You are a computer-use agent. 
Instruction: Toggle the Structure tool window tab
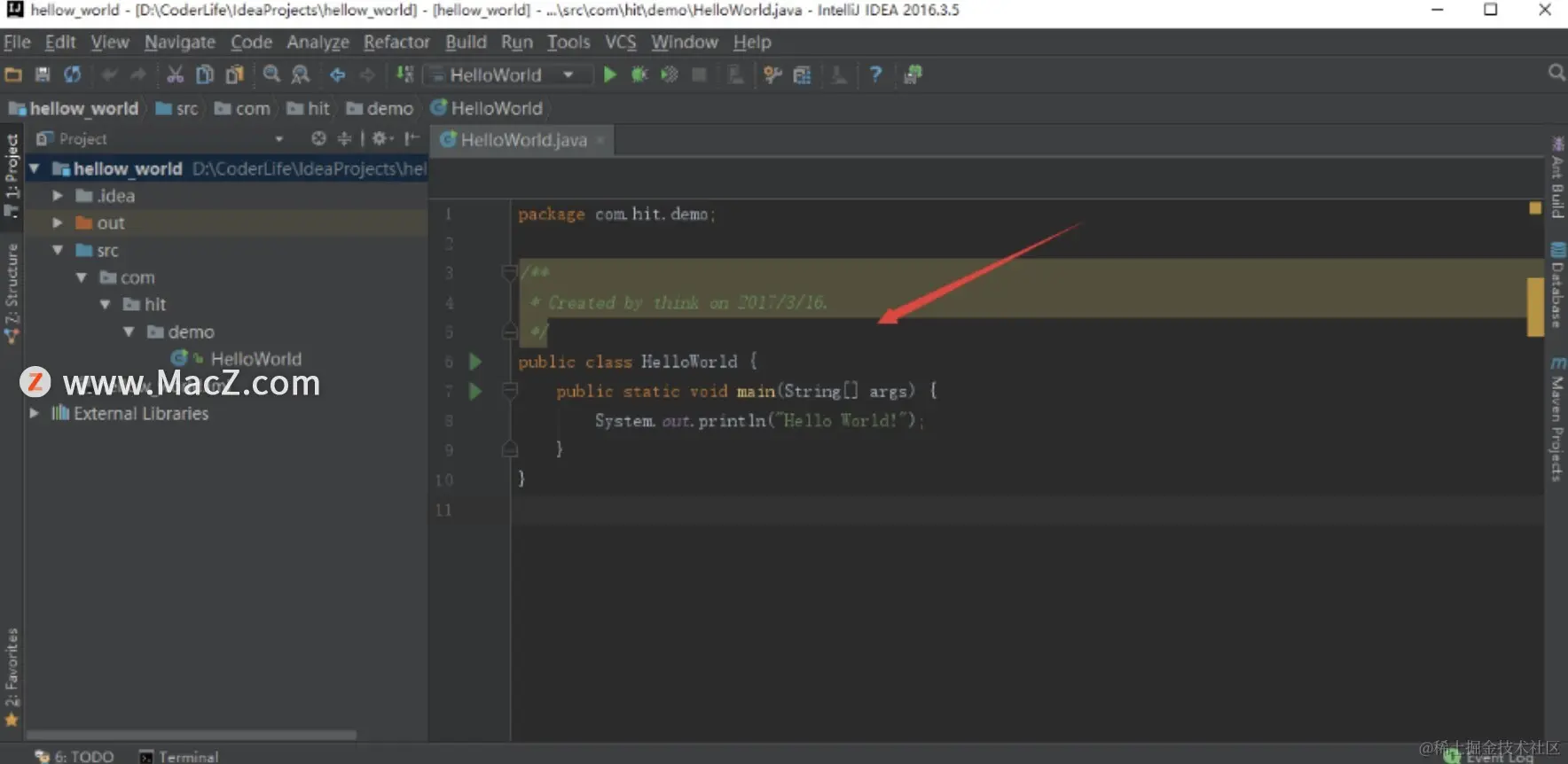pyautogui.click(x=12, y=292)
